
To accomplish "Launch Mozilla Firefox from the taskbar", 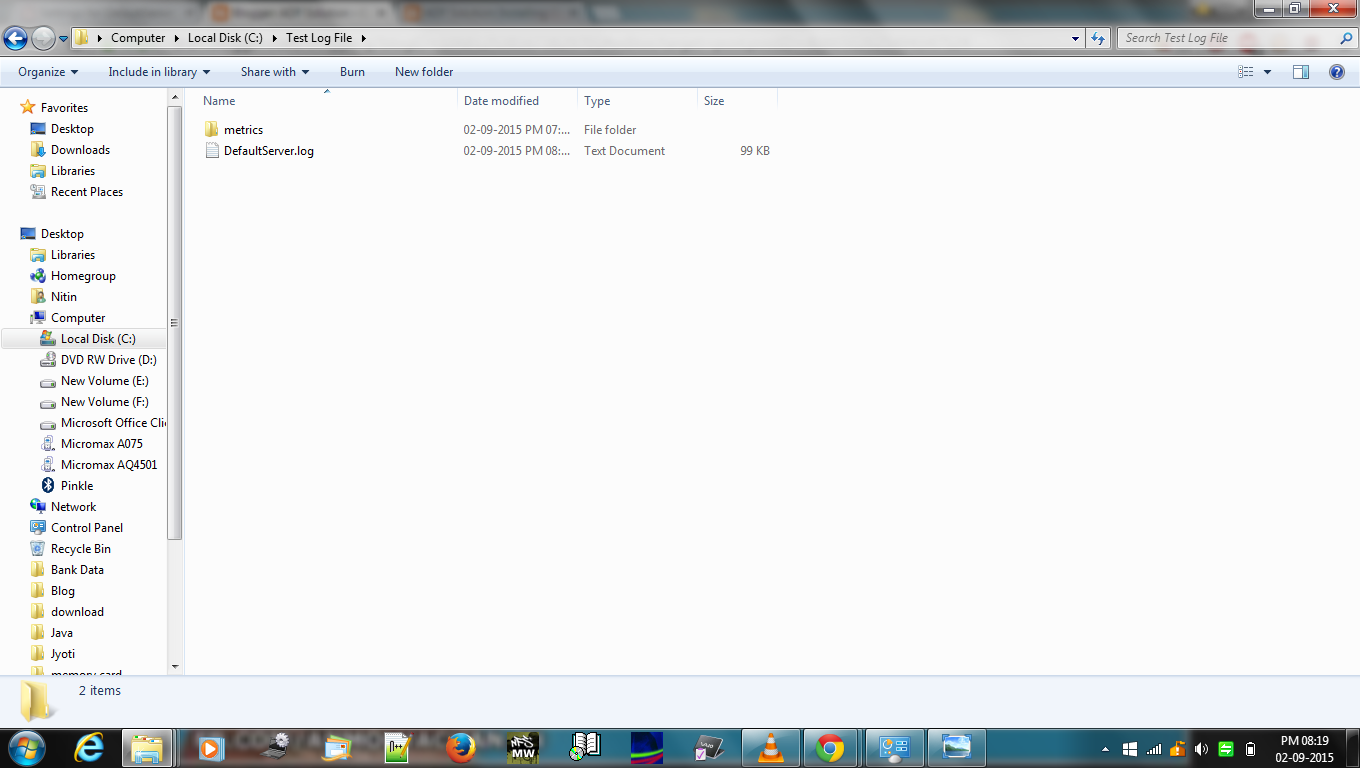I will [x=460, y=747].
